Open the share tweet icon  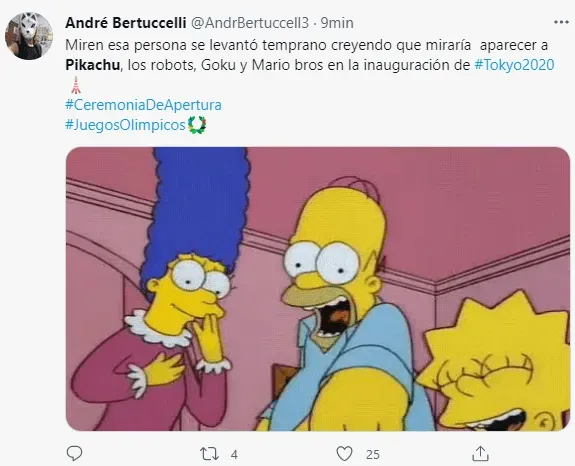pyautogui.click(x=480, y=454)
